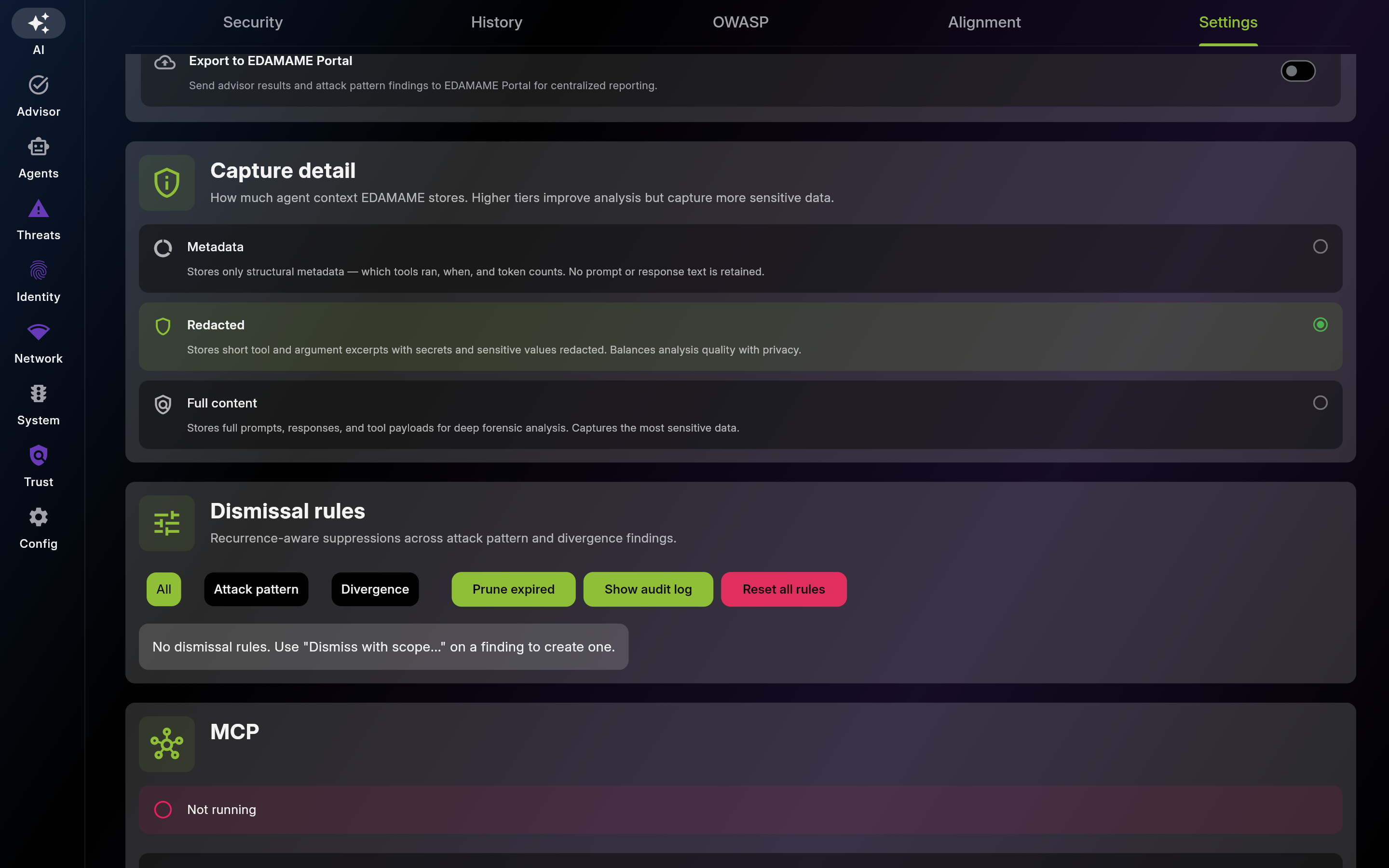
Task: Switch to the Security tab
Action: [x=253, y=22]
